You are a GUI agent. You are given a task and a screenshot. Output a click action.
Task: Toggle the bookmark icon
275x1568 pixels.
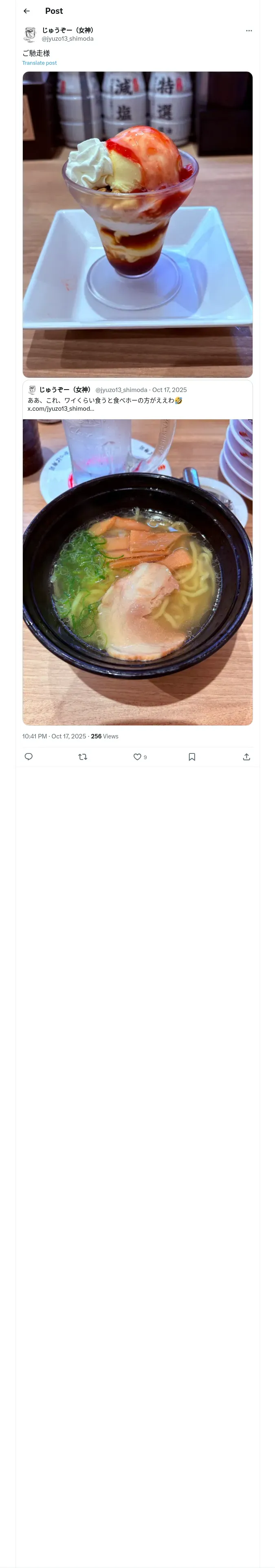(191, 757)
